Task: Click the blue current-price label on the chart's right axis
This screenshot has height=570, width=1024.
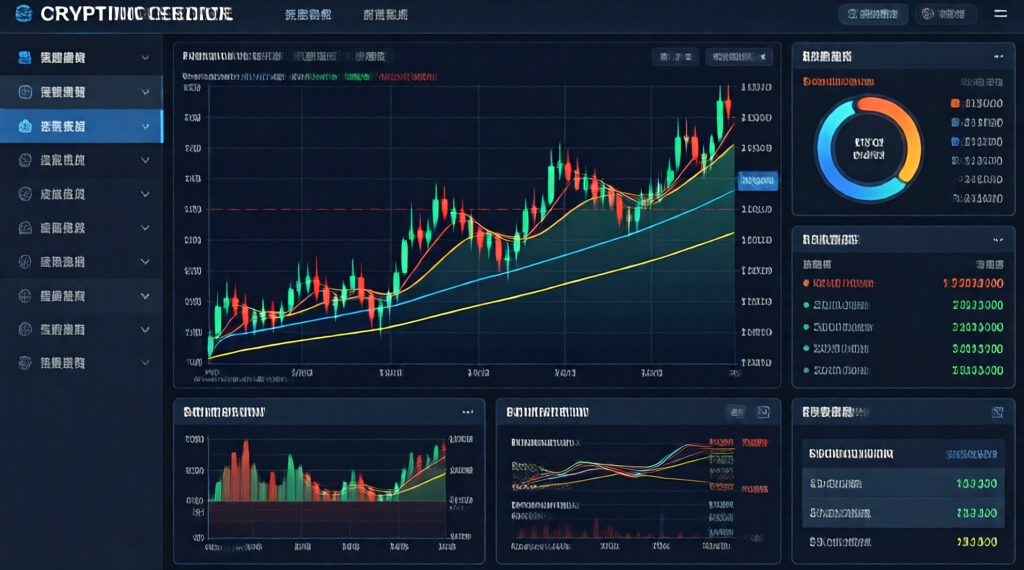Action: point(757,181)
